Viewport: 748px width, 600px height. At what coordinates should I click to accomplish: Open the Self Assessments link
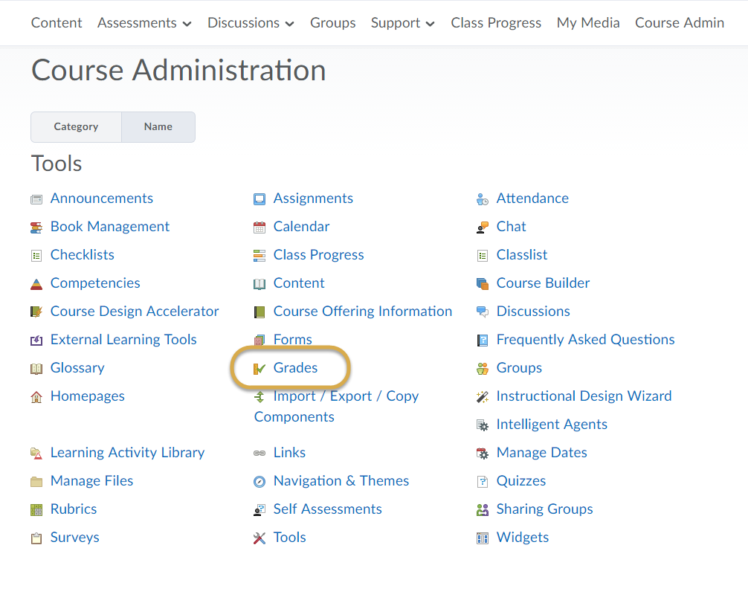pos(327,509)
